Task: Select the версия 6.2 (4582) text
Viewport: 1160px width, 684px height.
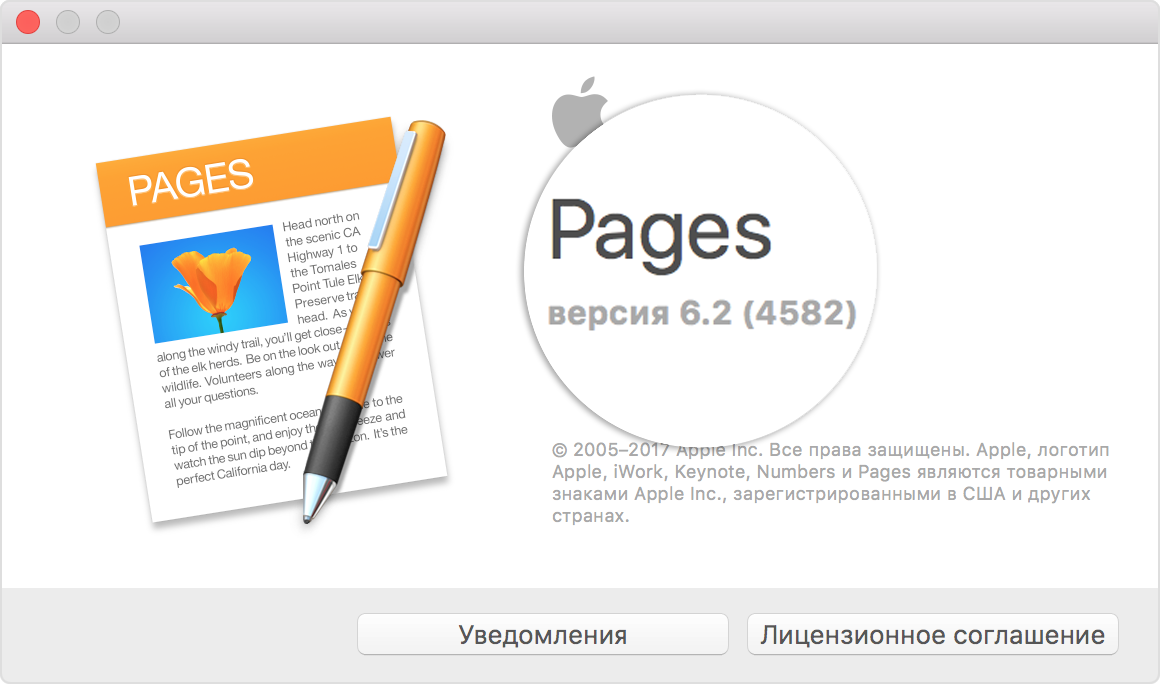Action: (701, 314)
